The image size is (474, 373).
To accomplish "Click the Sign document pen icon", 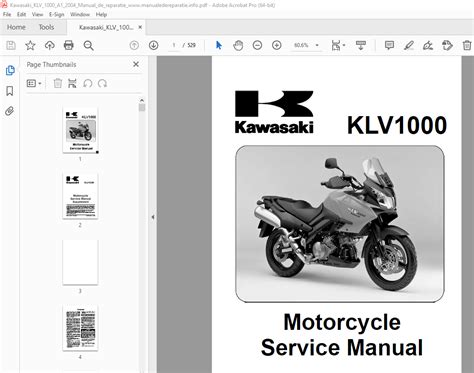I will 428,45.
